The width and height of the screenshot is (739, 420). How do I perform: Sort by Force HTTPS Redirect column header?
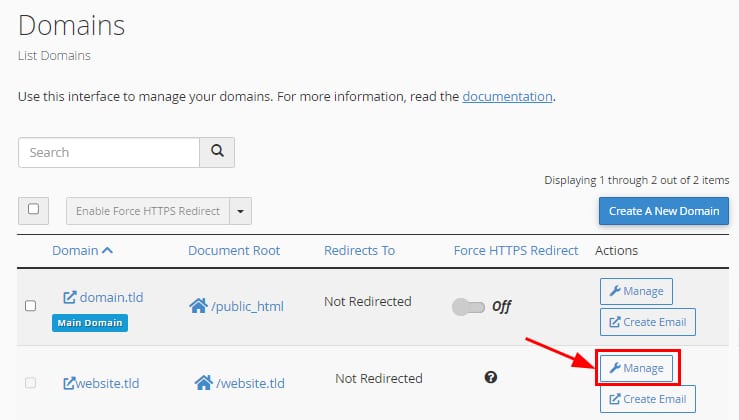point(516,250)
